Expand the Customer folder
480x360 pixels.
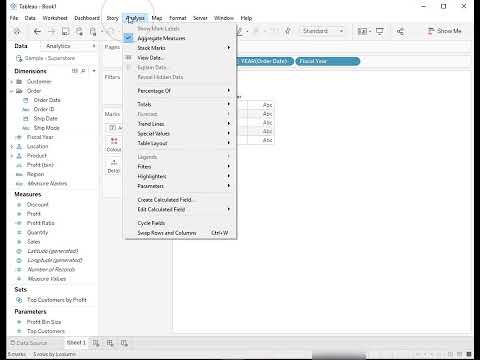click(x=12, y=82)
